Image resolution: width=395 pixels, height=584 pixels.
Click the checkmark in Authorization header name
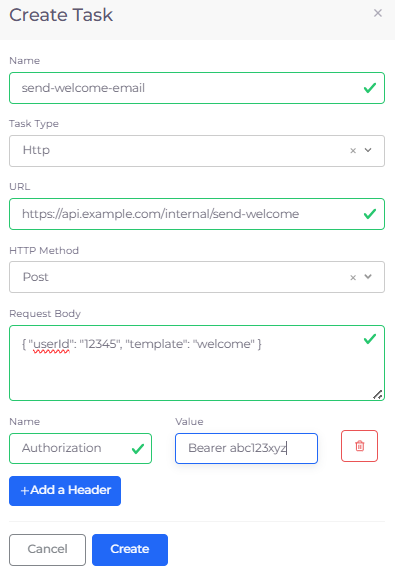click(138, 449)
